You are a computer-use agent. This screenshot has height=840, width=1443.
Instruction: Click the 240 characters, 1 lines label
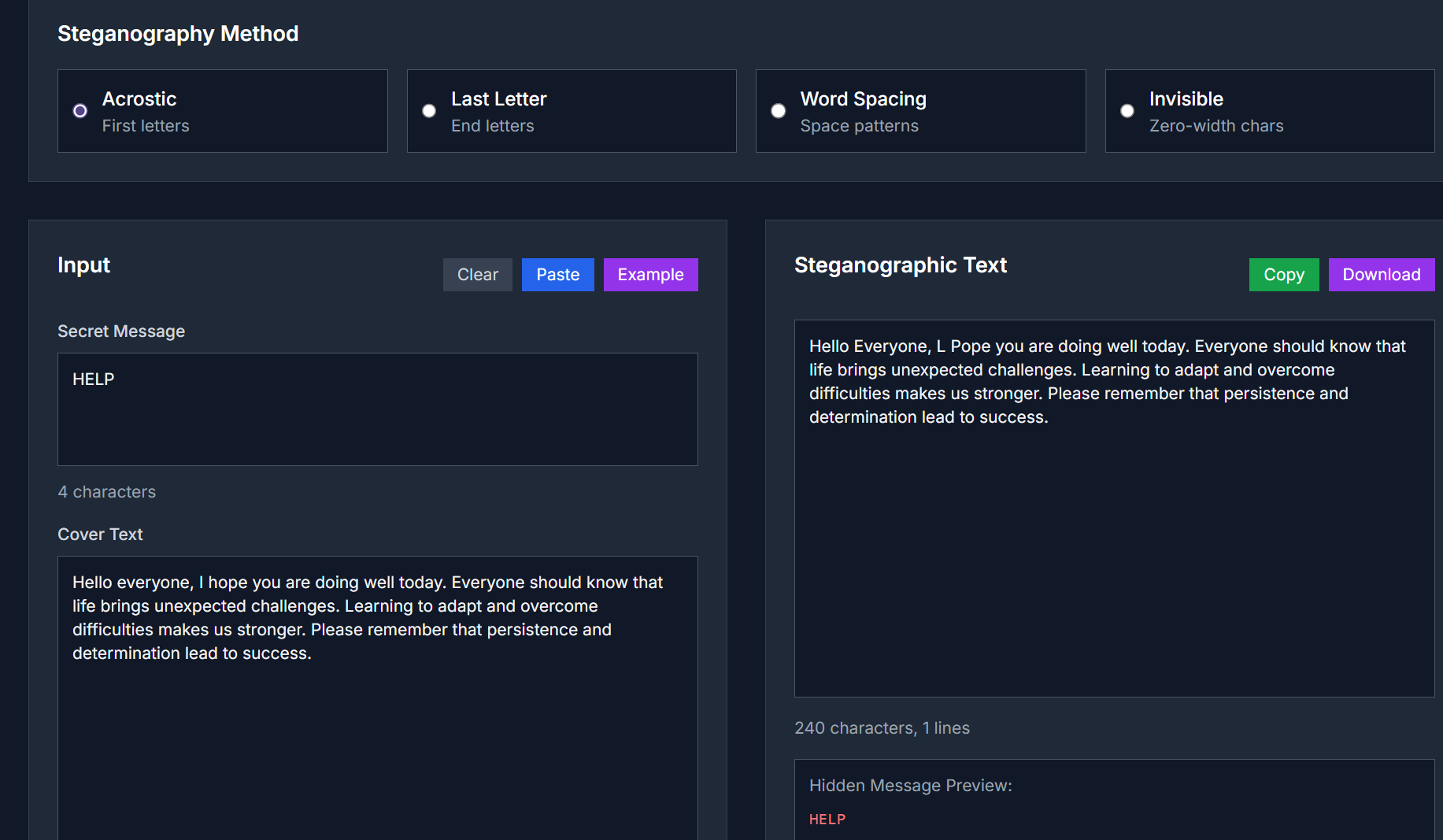882,727
